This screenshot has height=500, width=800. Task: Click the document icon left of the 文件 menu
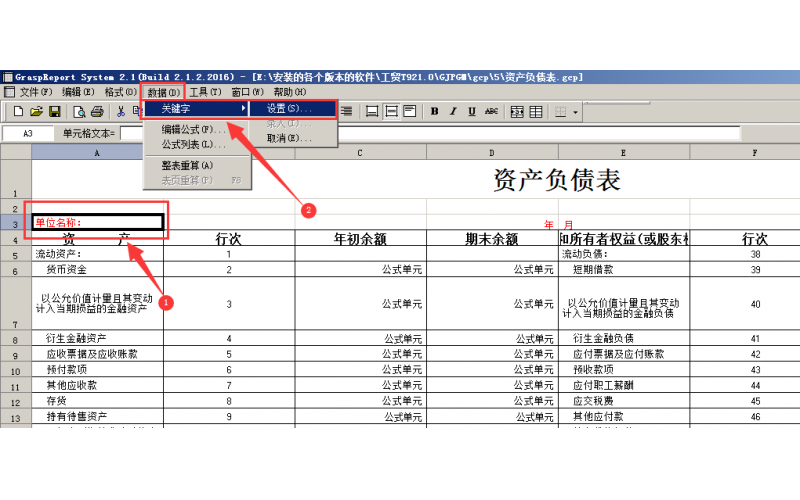(9, 92)
